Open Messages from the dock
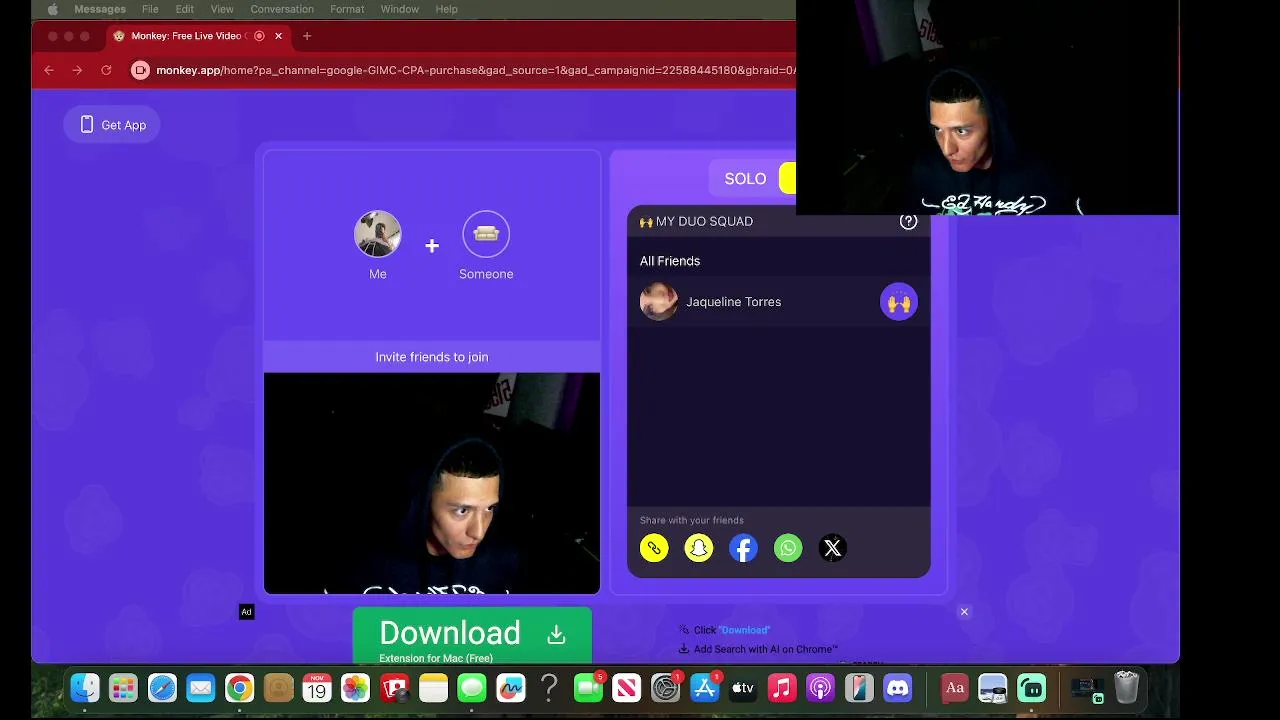 click(472, 688)
